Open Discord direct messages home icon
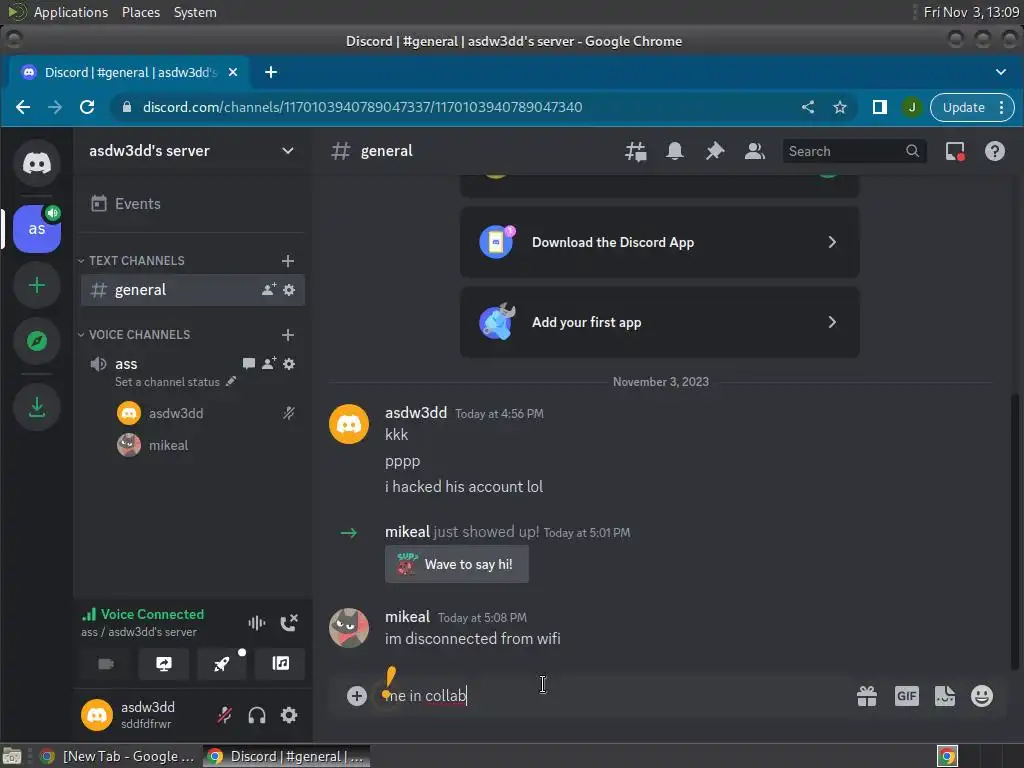1024x768 pixels. point(37,163)
